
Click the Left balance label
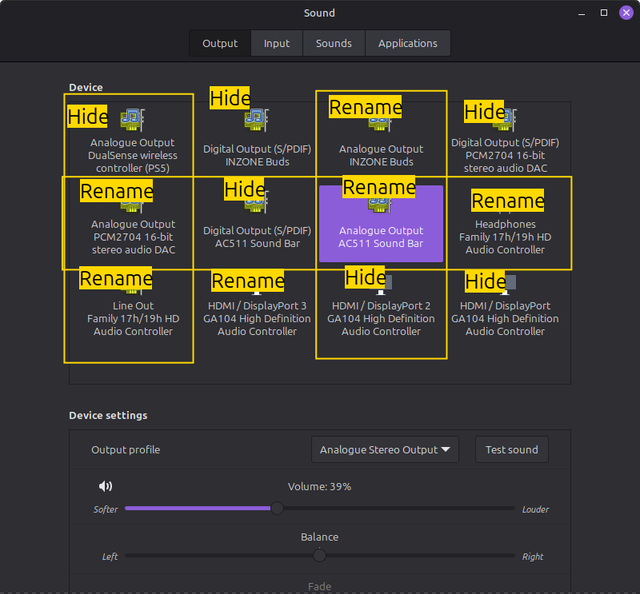click(x=110, y=556)
